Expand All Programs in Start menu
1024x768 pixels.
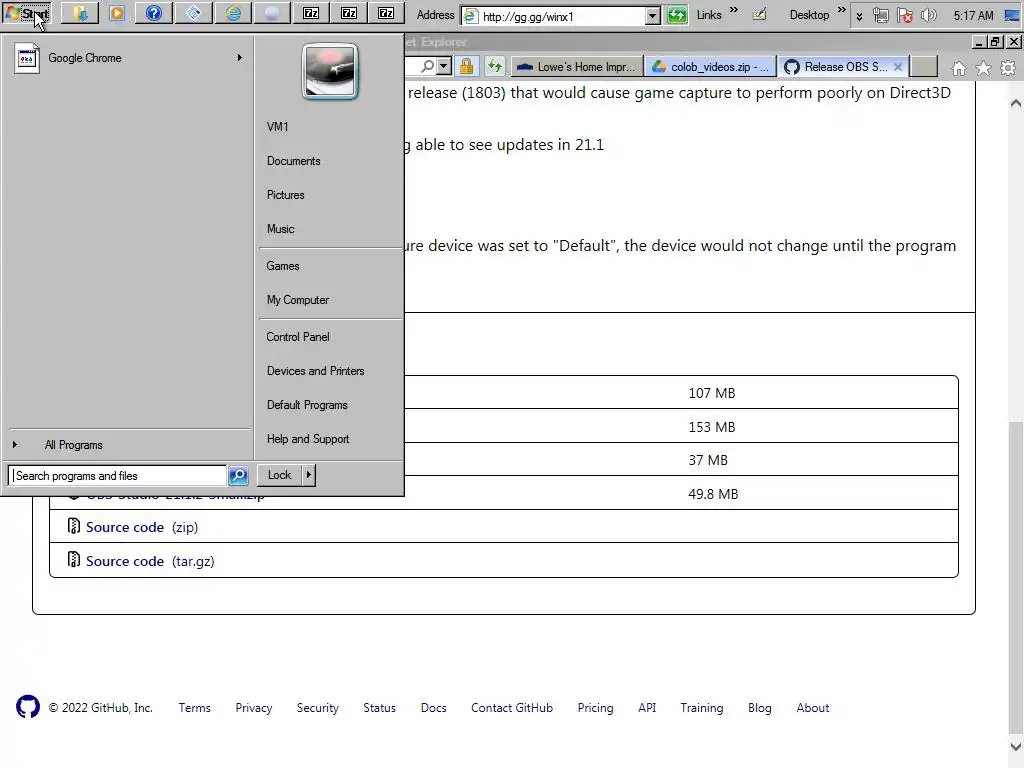point(74,445)
